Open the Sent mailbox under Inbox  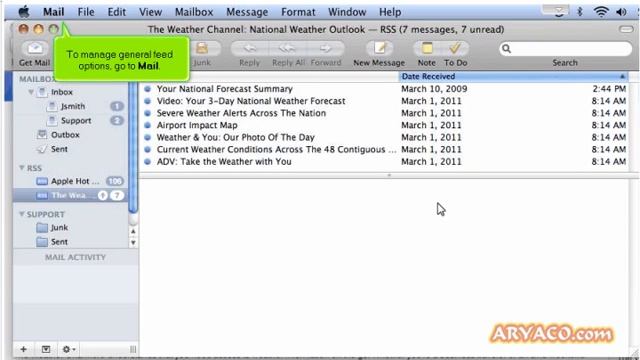(x=59, y=149)
